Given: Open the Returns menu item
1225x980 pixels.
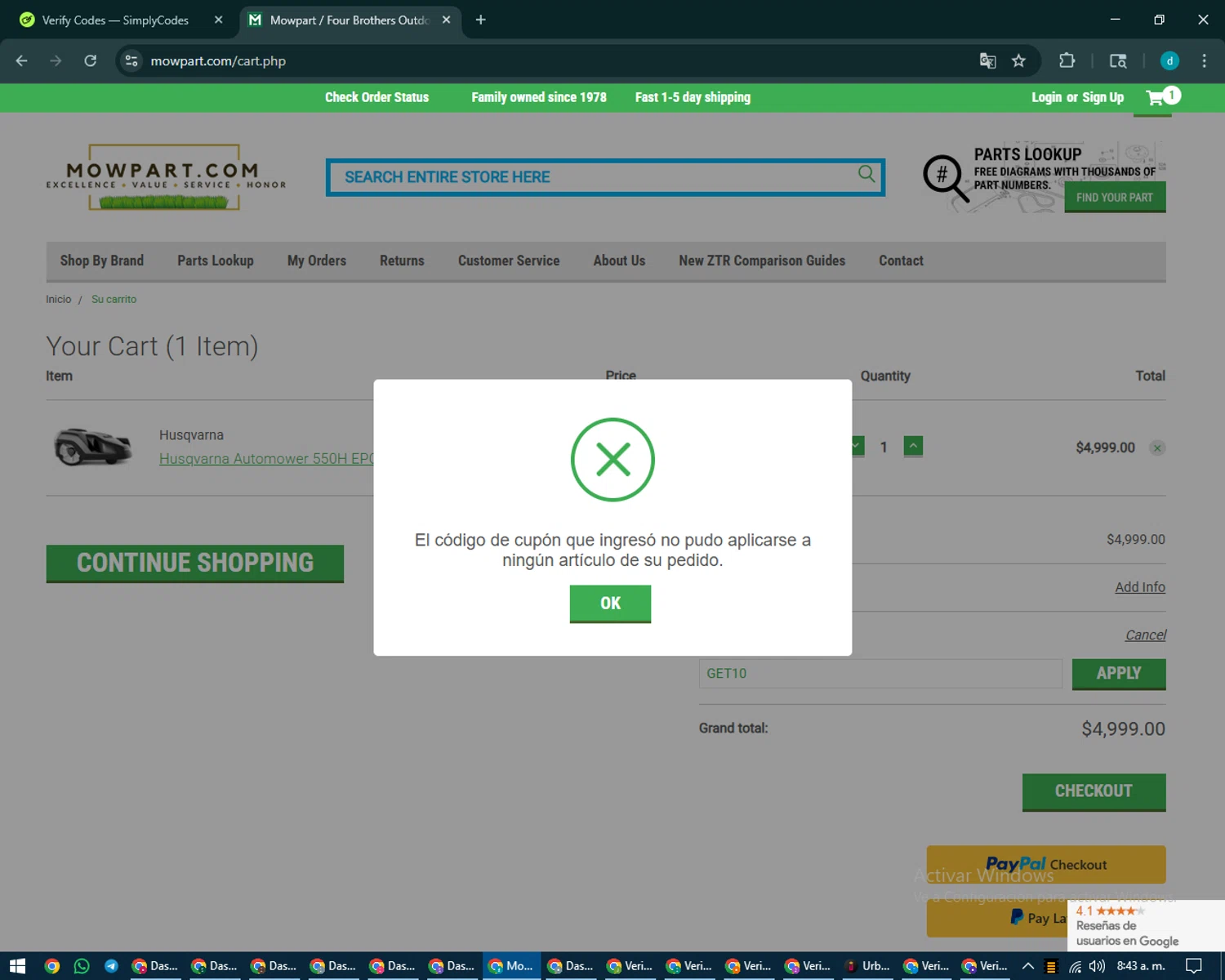Looking at the screenshot, I should click(402, 261).
